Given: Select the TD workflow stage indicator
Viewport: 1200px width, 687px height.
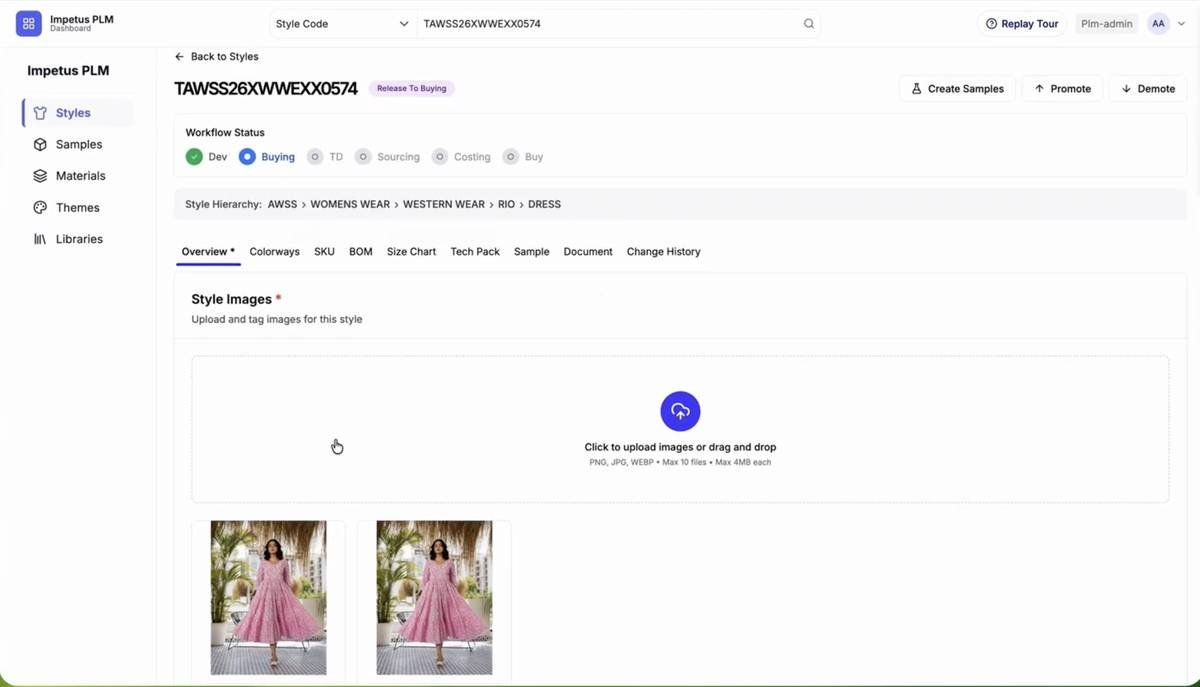Looking at the screenshot, I should [x=315, y=157].
